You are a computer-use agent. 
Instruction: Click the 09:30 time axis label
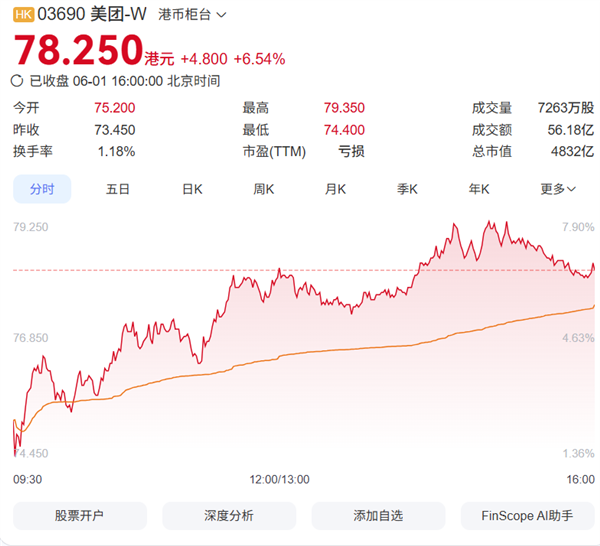click(28, 479)
